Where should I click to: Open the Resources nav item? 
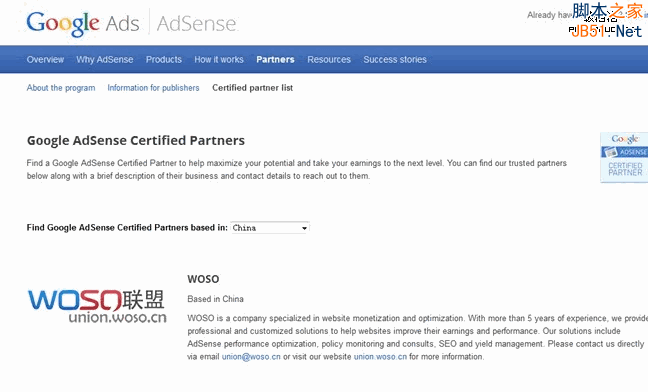[329, 59]
